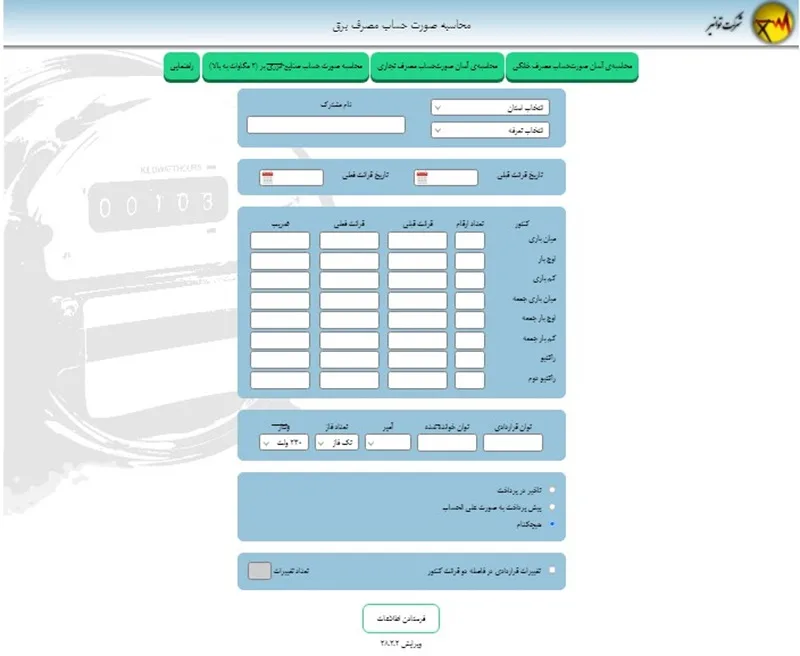Switch to commercial consumption bill tab (تجاری)
The image size is (800, 656).
pyautogui.click(x=437, y=66)
